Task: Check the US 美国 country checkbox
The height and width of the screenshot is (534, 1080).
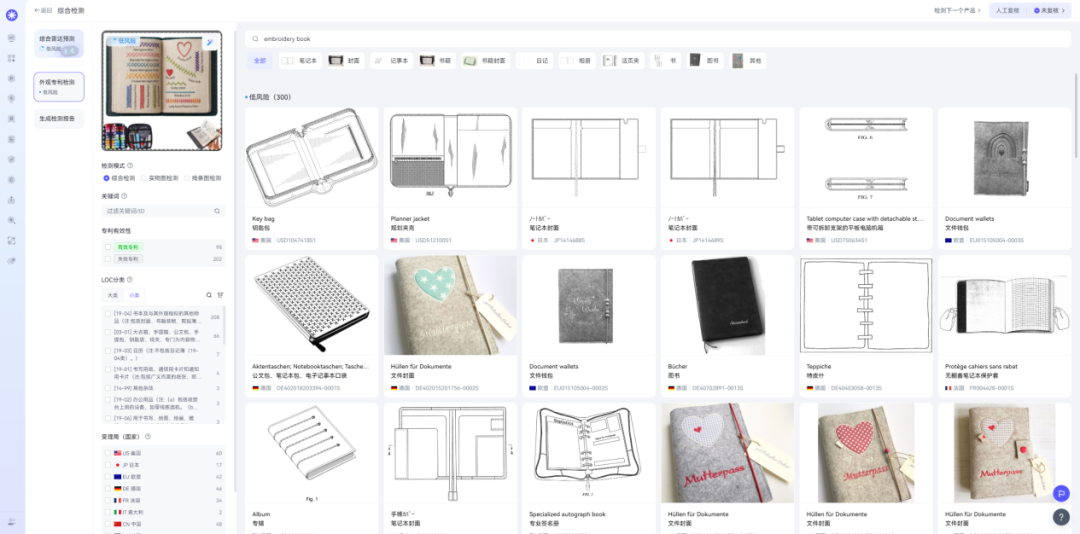Action: 108,453
